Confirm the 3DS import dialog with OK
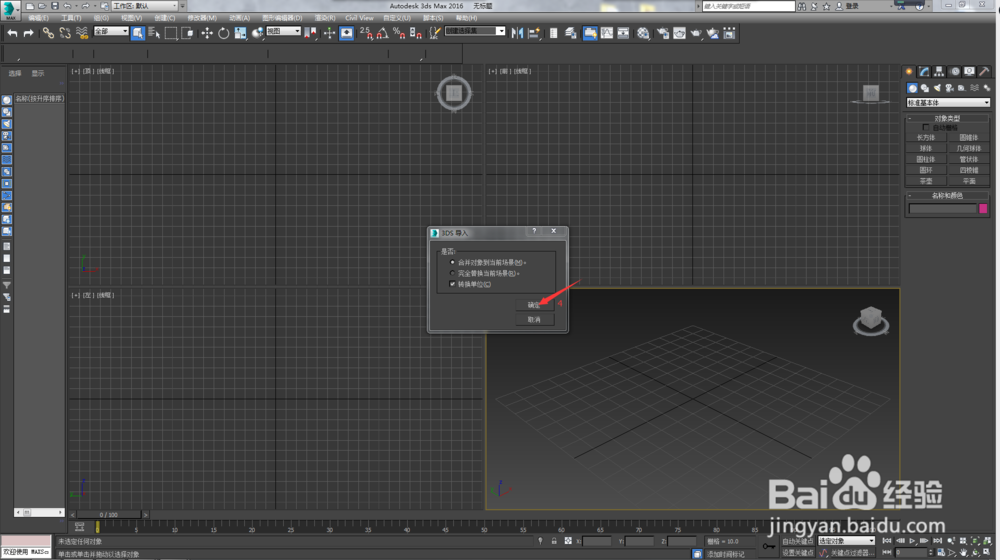 click(534, 305)
